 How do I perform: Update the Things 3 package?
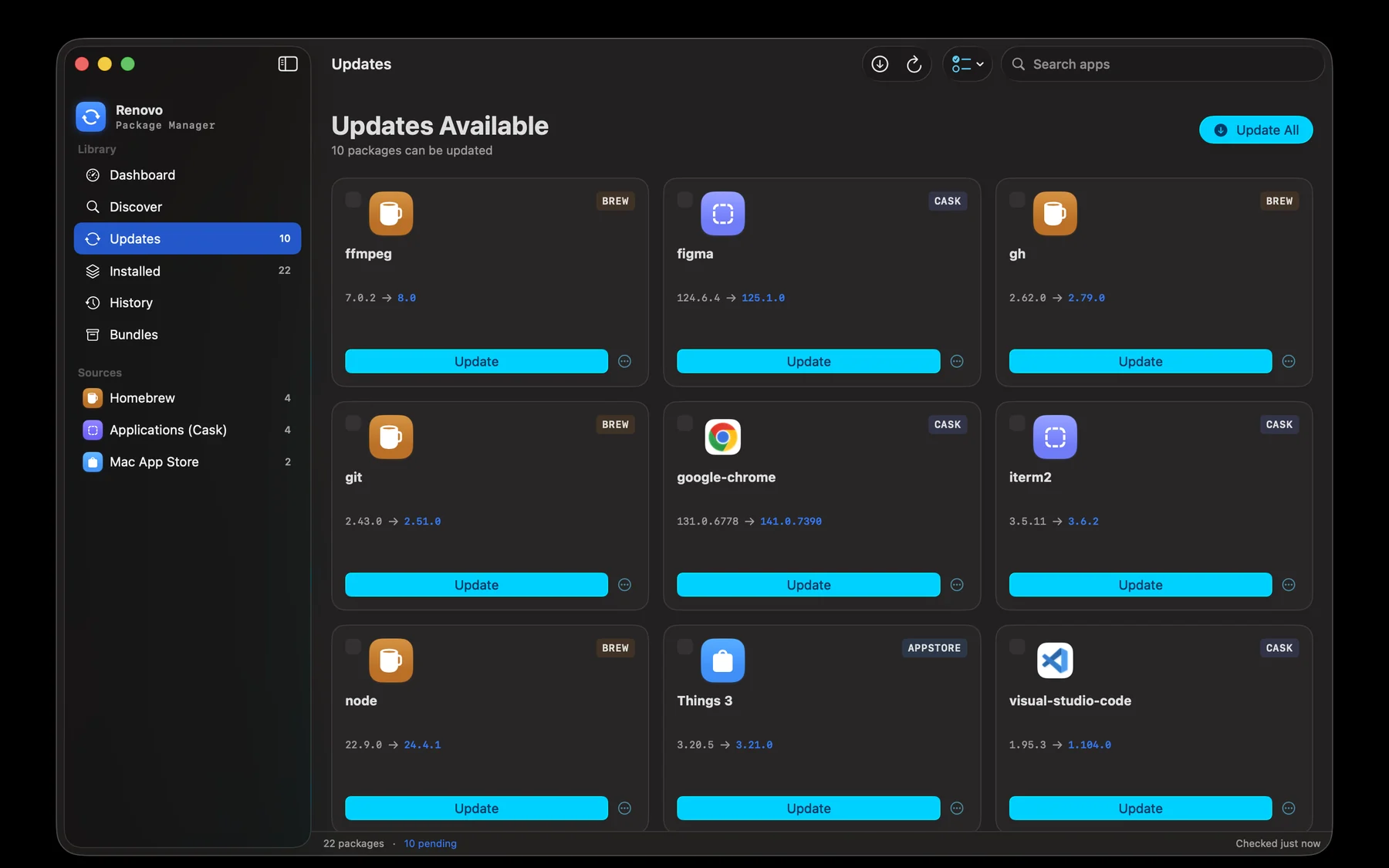tap(808, 808)
